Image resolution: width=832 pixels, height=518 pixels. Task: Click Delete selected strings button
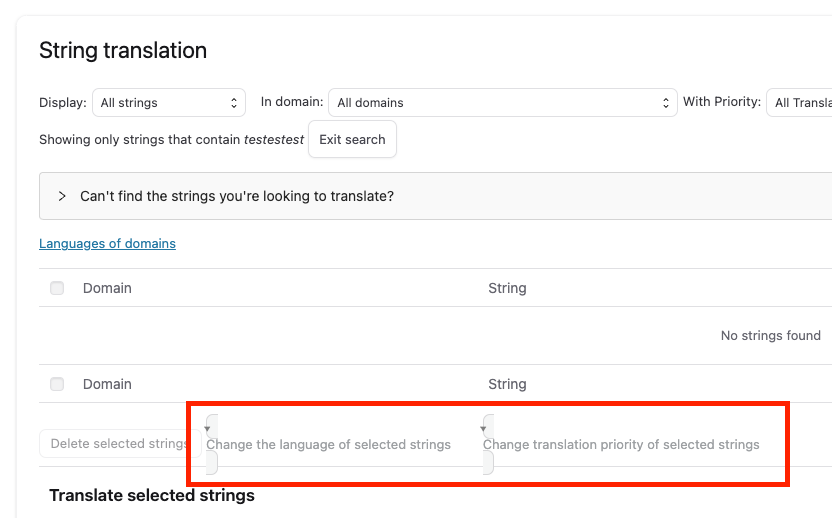(x=118, y=444)
